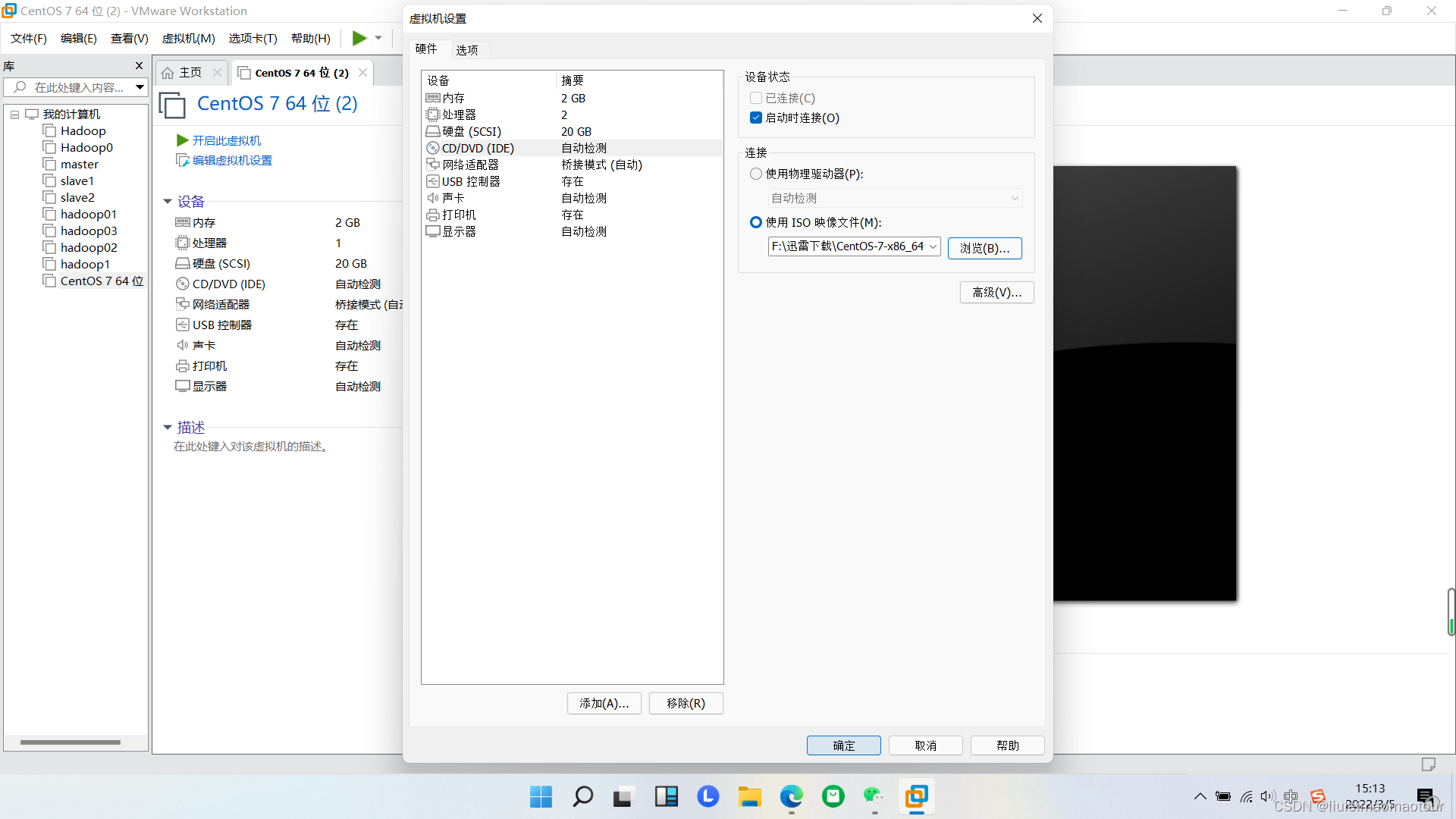1456x819 pixels.
Task: Click the 编辑虚拟机设置 wrench icon
Action: pyautogui.click(x=182, y=160)
